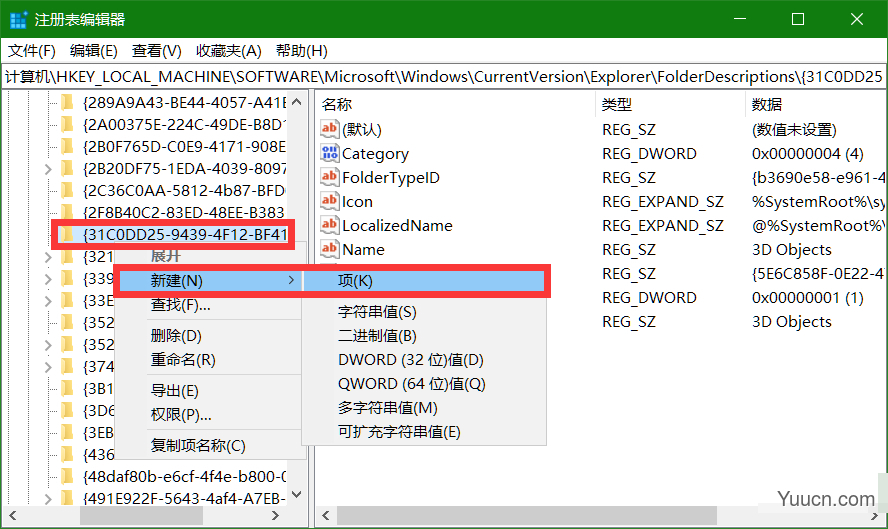
Task: Click the Name value's string icon
Action: [330, 249]
